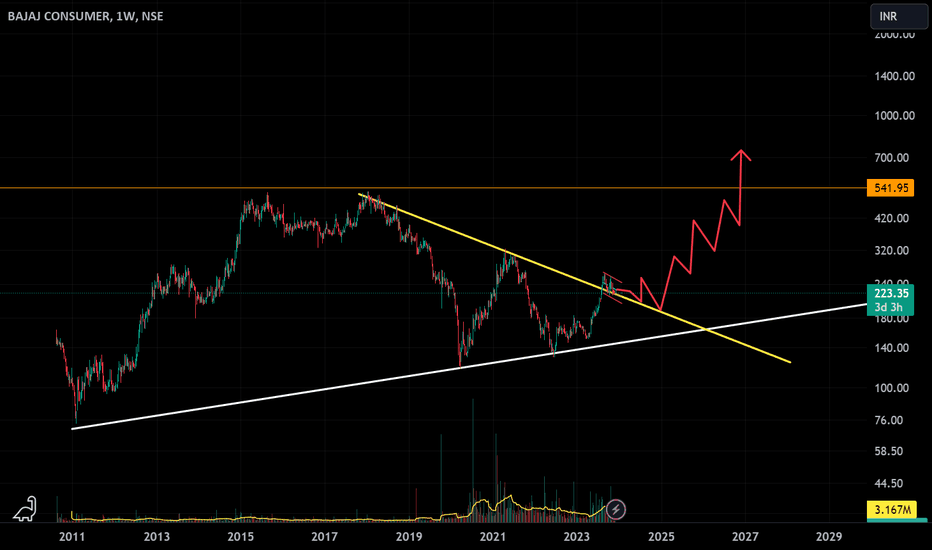Click the 2027 label on time axis
The image size is (932, 550).
coord(745,537)
